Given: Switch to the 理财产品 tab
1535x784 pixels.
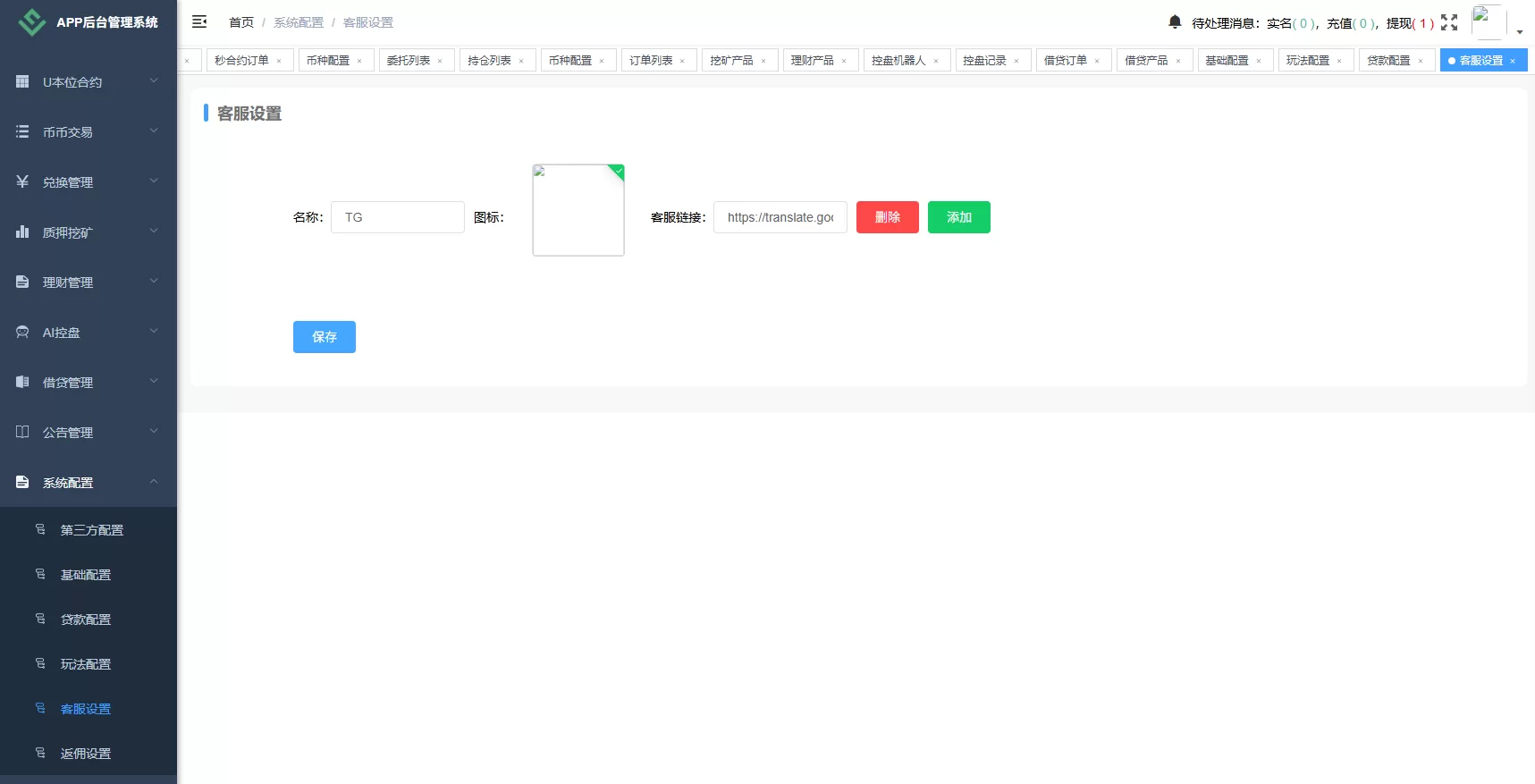Looking at the screenshot, I should (x=812, y=60).
